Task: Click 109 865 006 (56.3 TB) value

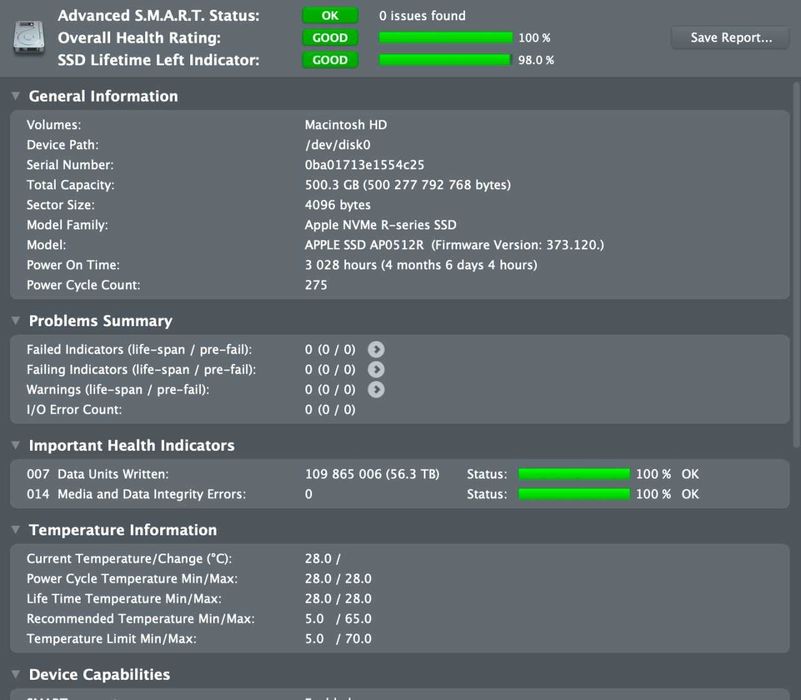Action: (x=372, y=474)
